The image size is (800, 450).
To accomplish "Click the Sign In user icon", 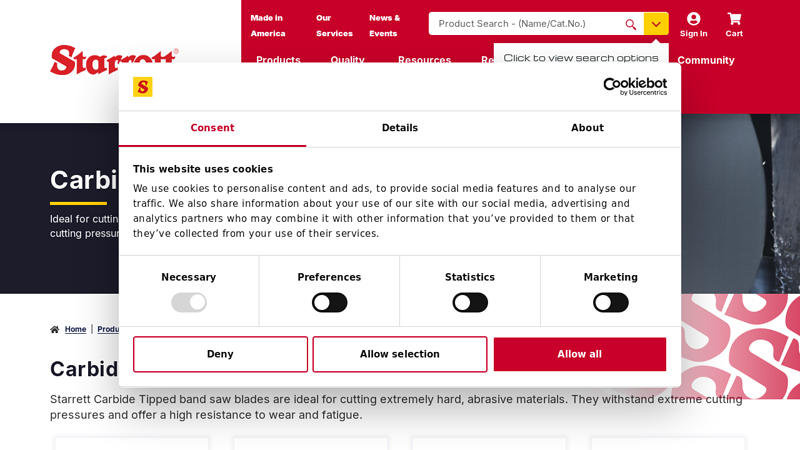I will point(693,19).
